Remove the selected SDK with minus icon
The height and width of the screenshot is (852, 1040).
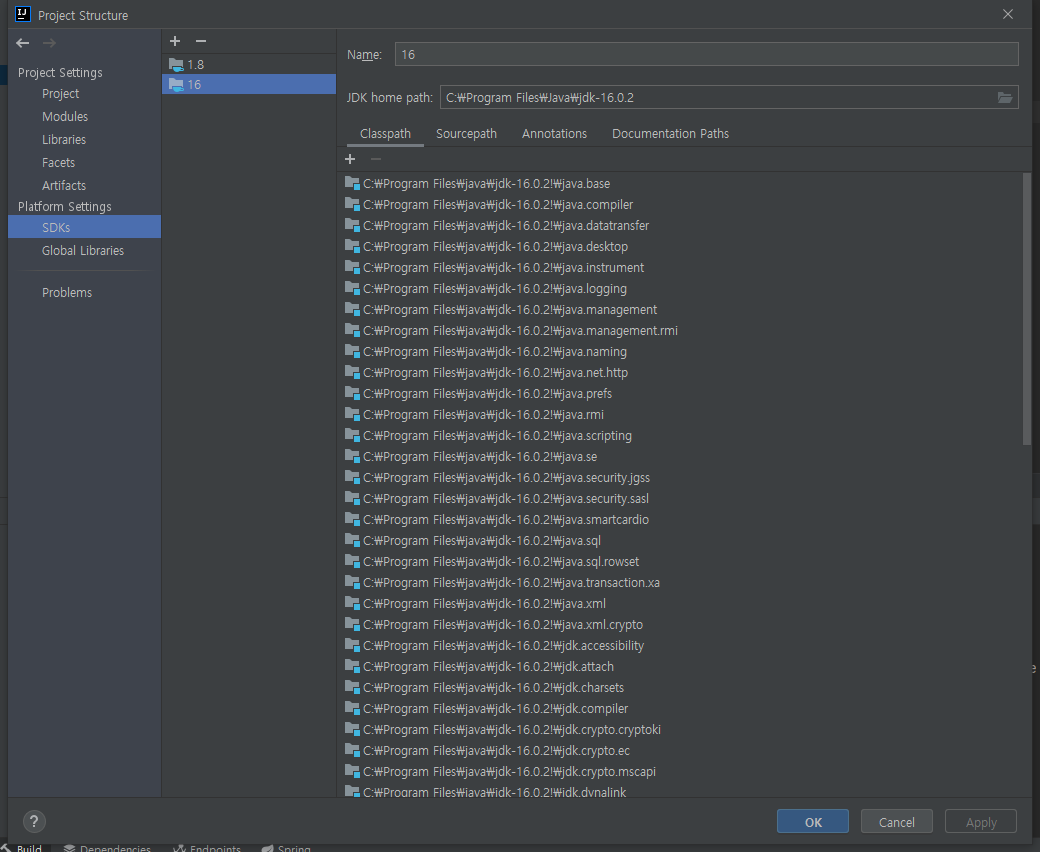pyautogui.click(x=201, y=41)
